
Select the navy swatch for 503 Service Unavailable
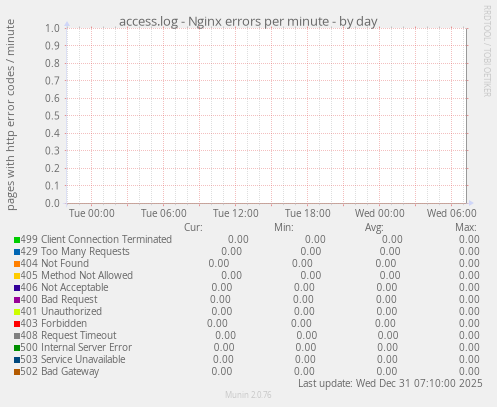pyautogui.click(x=17, y=360)
